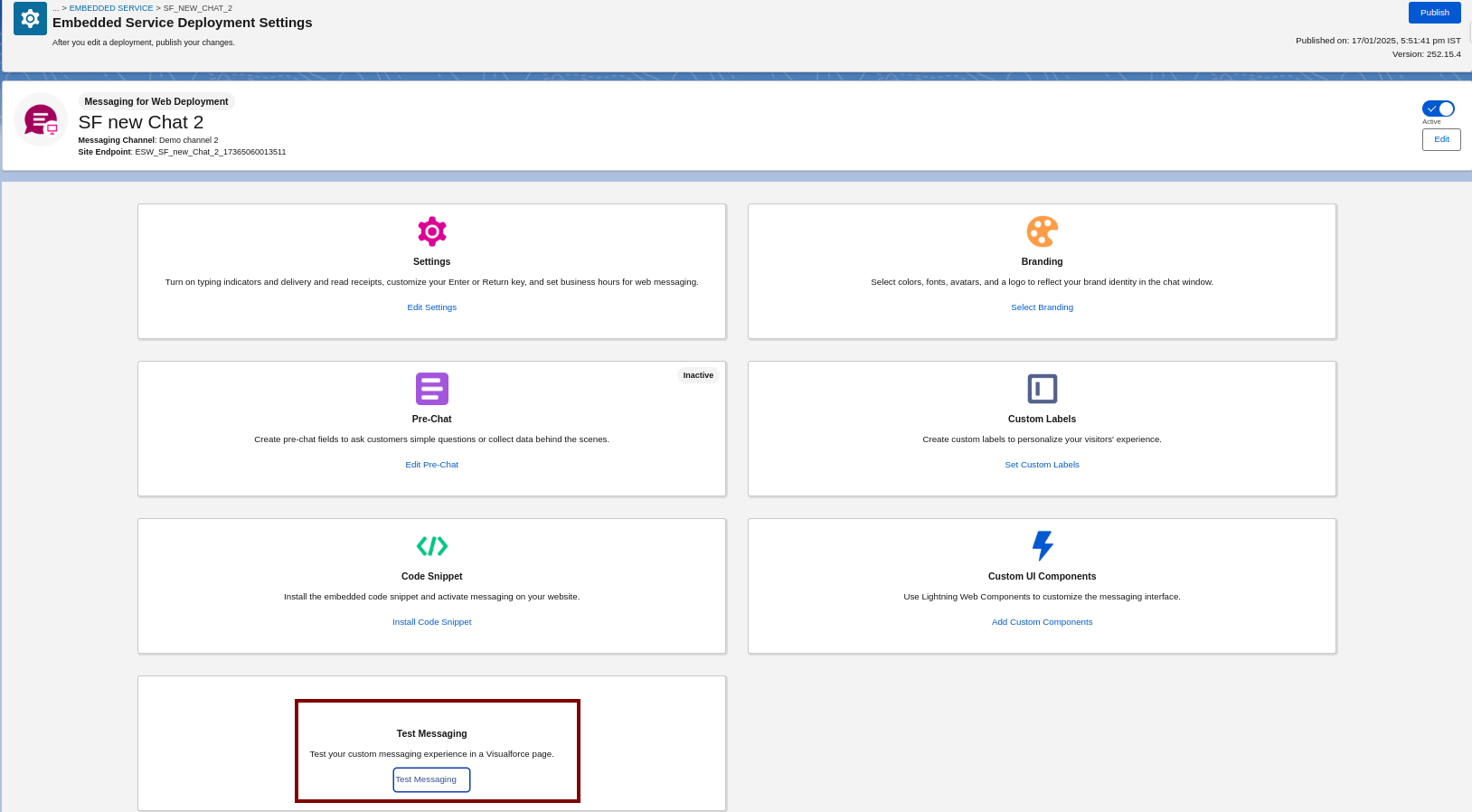1472x812 pixels.
Task: Click the Custom Labels square icon
Action: click(x=1043, y=389)
